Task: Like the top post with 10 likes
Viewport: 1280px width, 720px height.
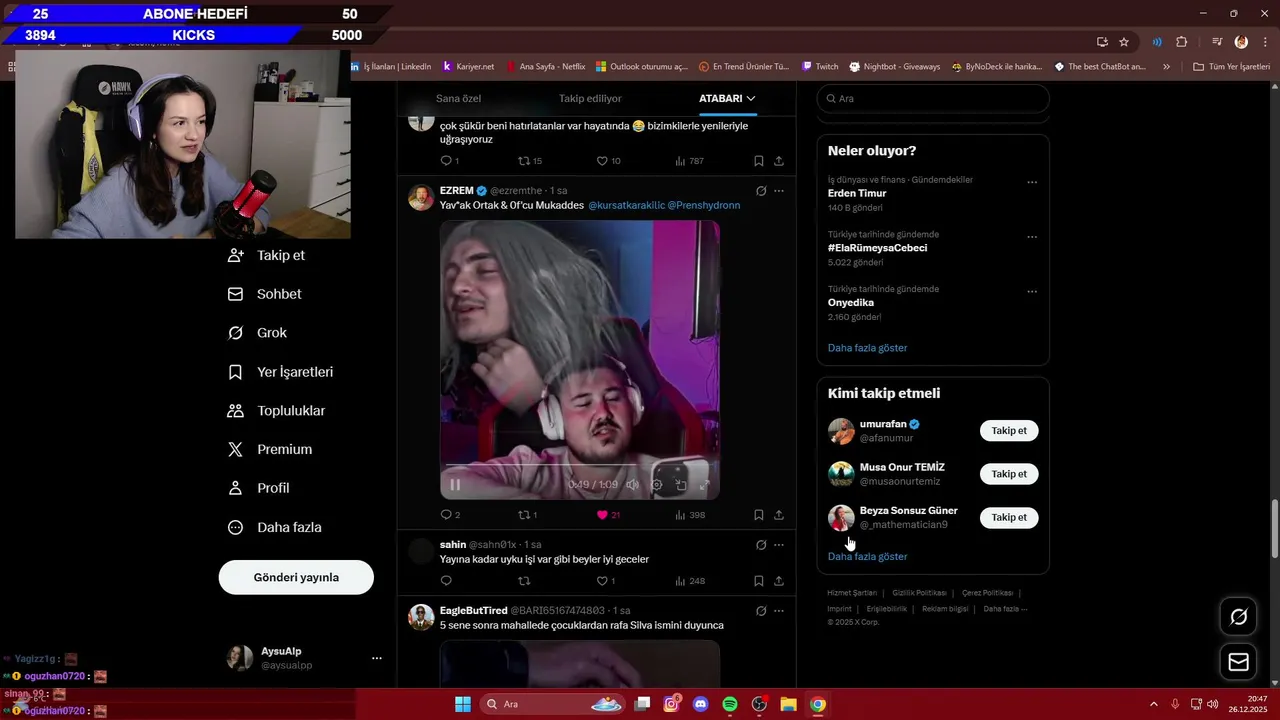Action: point(602,161)
